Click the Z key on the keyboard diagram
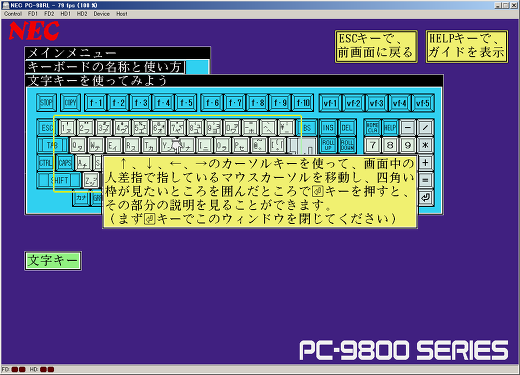This screenshot has height=375, width=520. click(91, 180)
